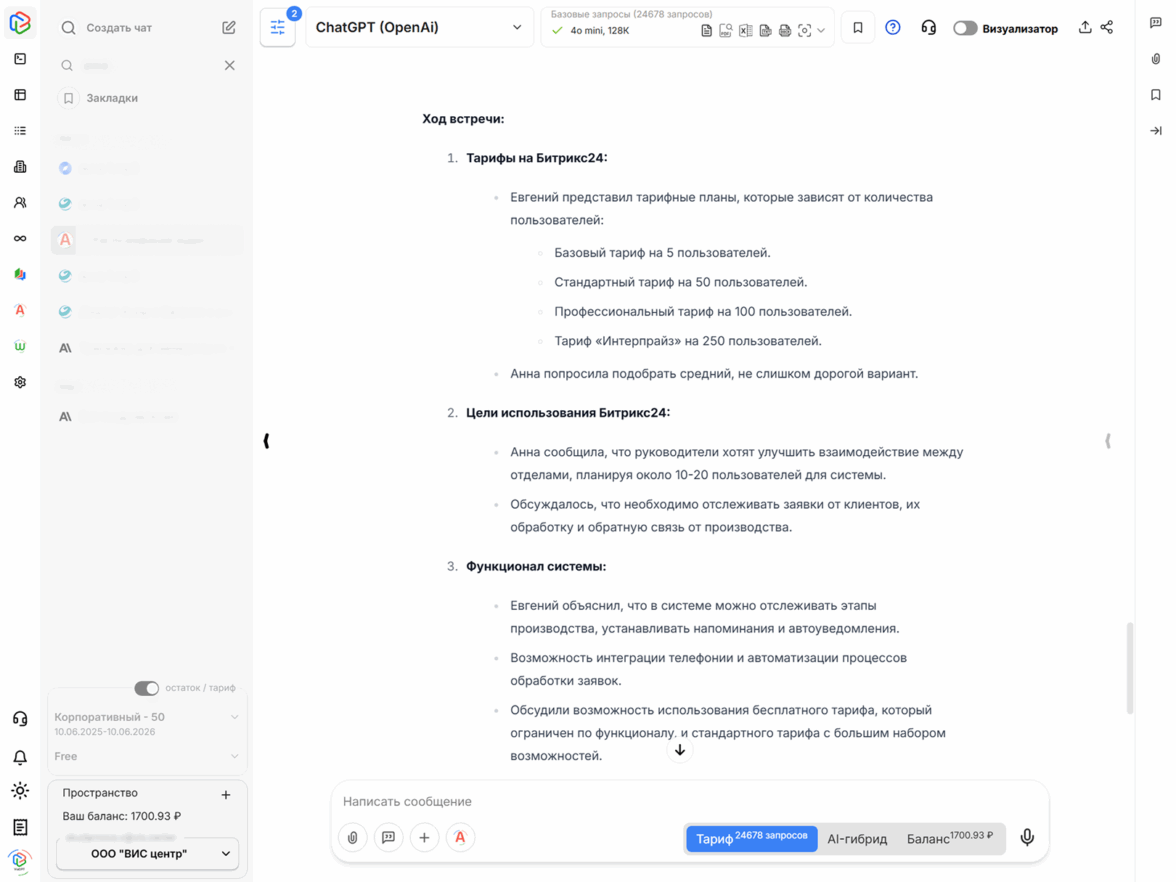The image size is (1176, 882).
Task: Bookmark this chat via header bookmark icon
Action: coord(858,28)
